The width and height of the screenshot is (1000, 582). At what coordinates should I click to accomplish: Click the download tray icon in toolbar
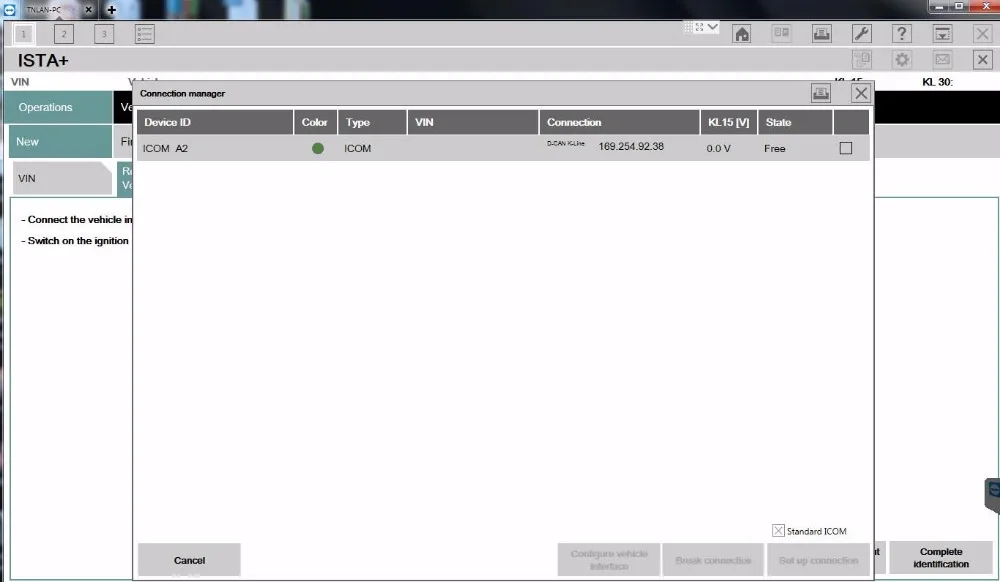click(x=942, y=34)
